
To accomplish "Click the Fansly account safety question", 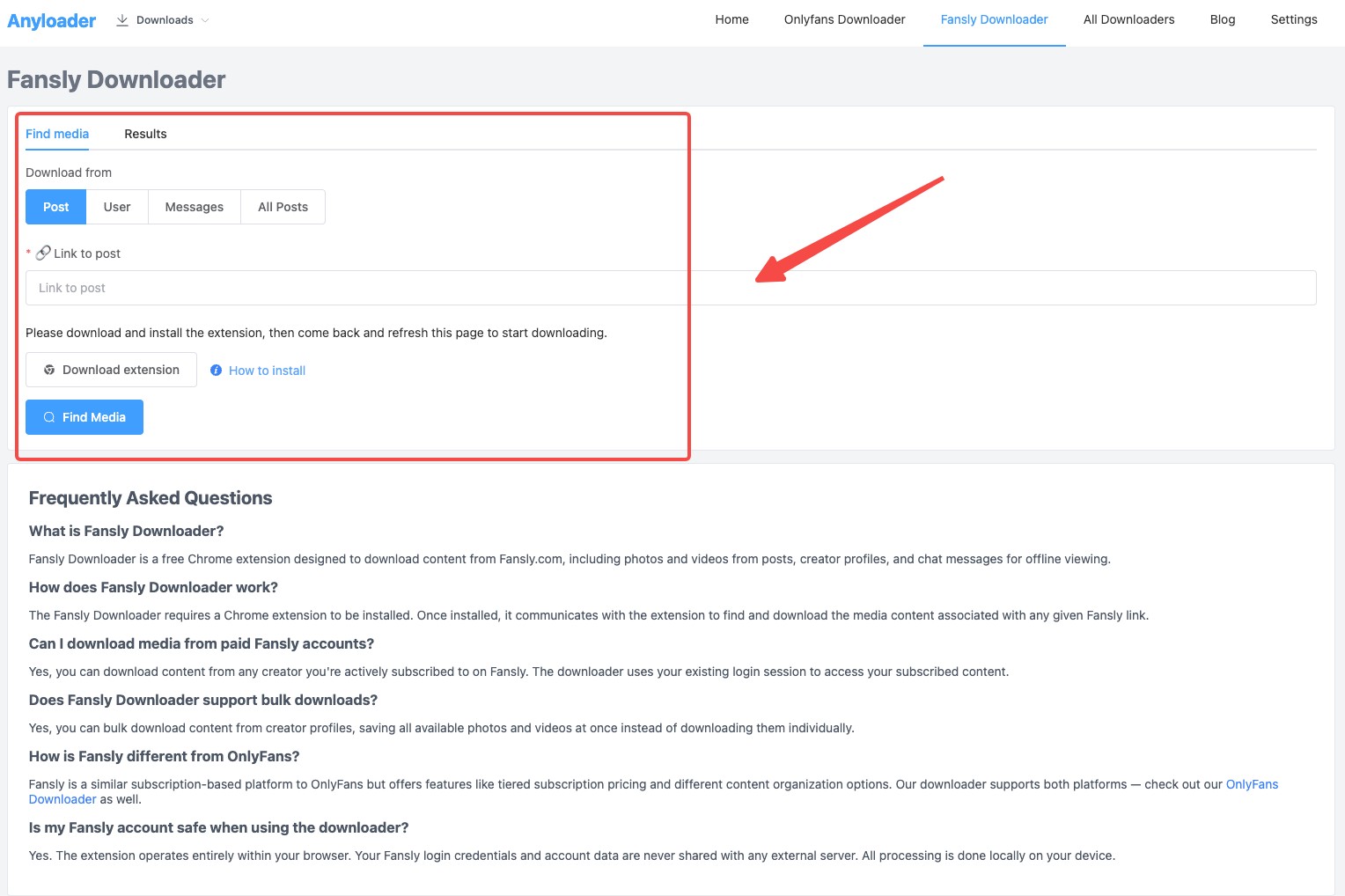I will [x=219, y=827].
